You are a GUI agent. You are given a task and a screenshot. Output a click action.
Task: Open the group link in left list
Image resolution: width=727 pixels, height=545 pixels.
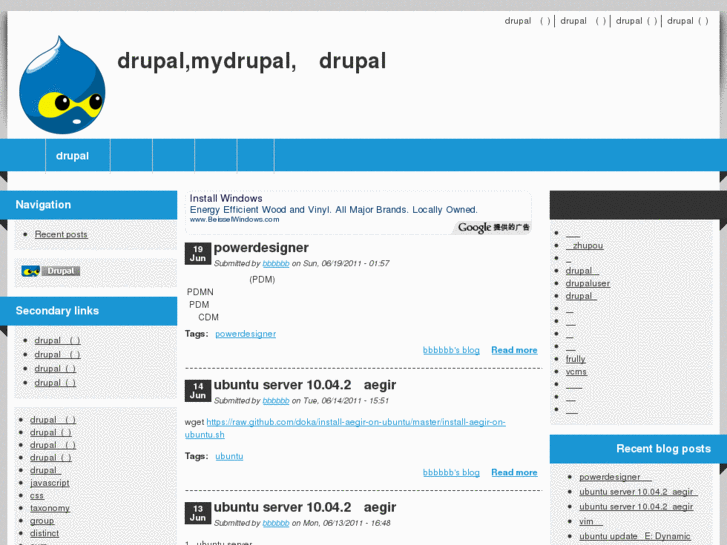pos(42,521)
